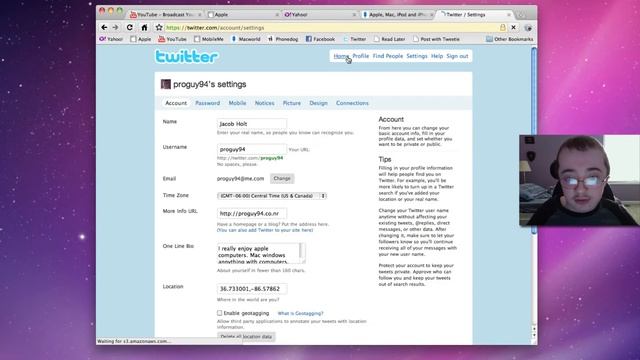Open the Yahoo! bookmark
The width and height of the screenshot is (640, 360).
(111, 39)
